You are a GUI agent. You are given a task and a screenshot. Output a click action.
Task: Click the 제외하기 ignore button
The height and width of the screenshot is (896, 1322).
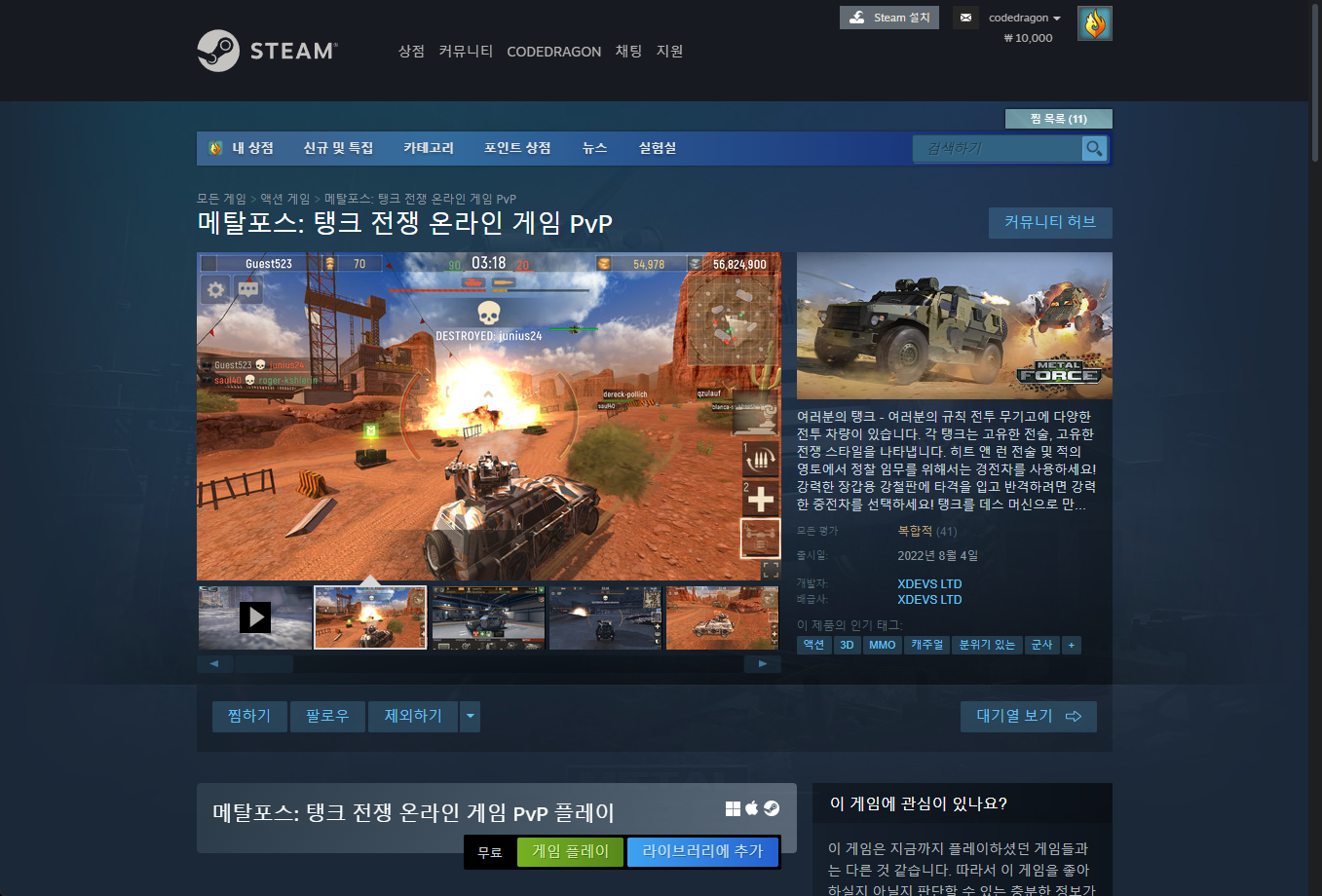(413, 717)
